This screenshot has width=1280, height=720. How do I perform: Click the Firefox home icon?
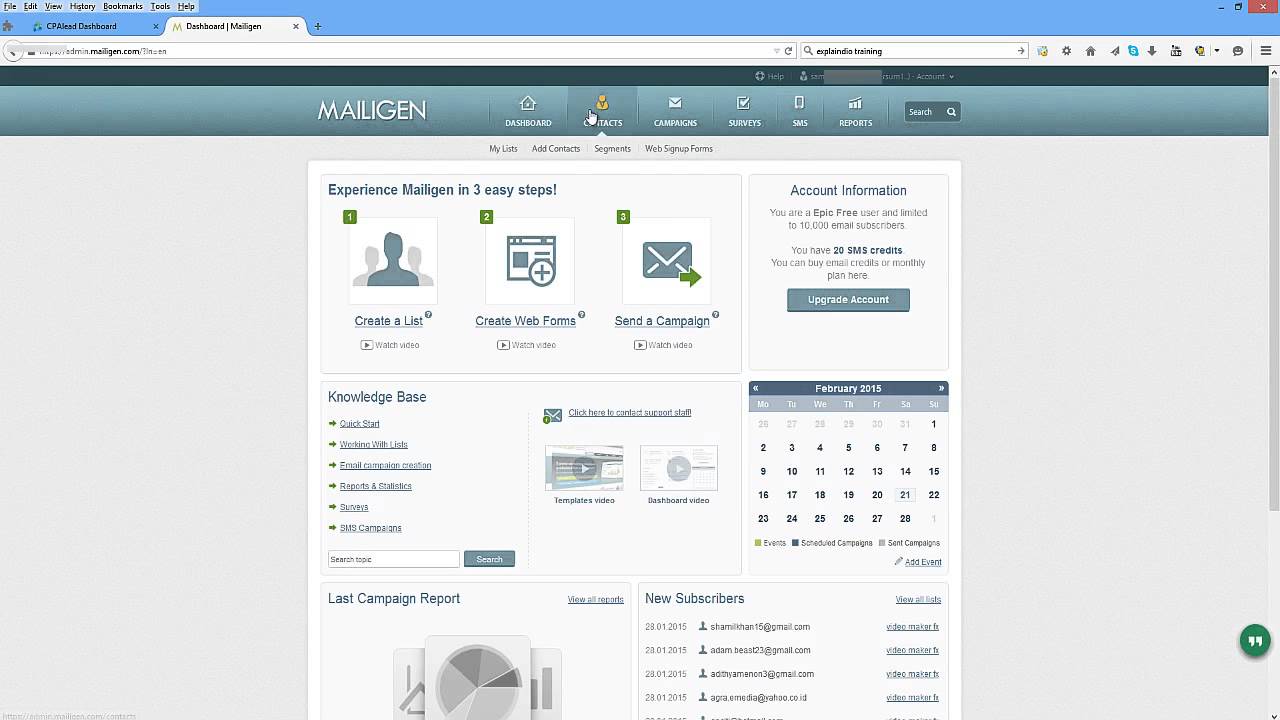click(x=1090, y=51)
